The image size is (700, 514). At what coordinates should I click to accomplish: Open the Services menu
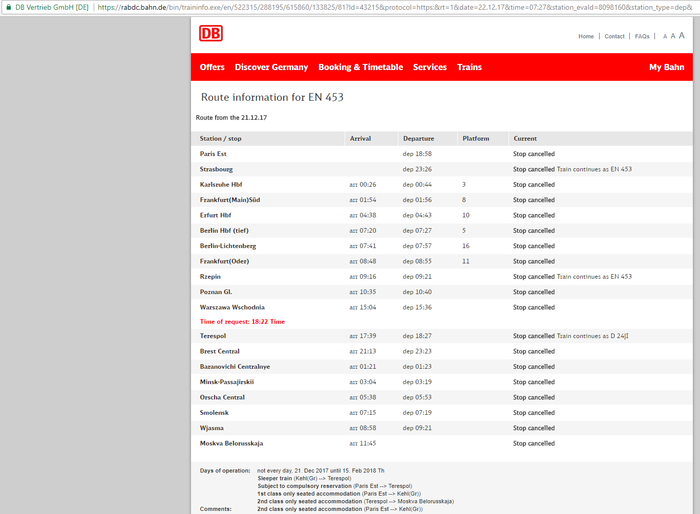tap(430, 67)
